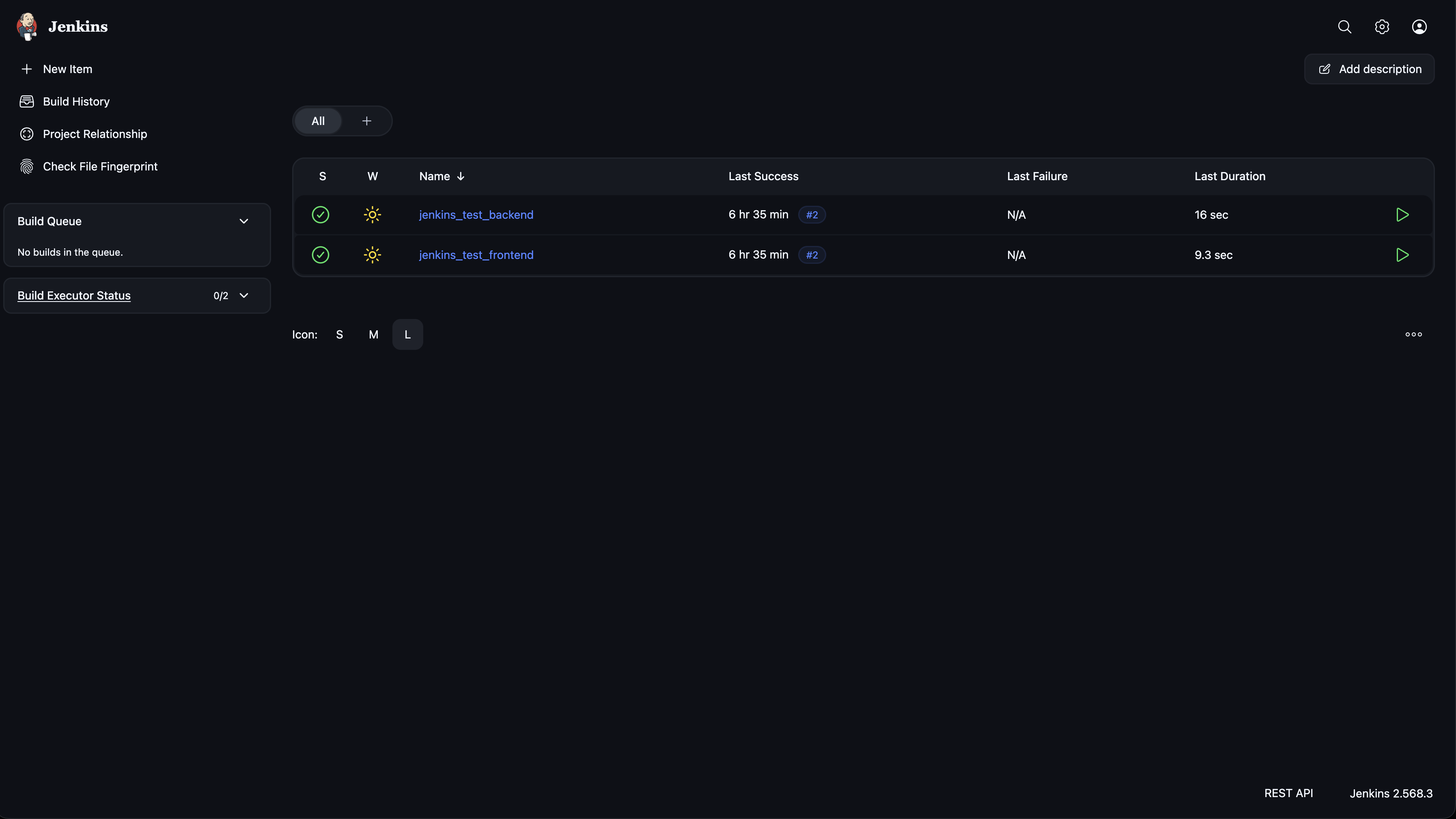Open the jenkins_test_backend job
The height and width of the screenshot is (819, 1456).
(x=476, y=215)
